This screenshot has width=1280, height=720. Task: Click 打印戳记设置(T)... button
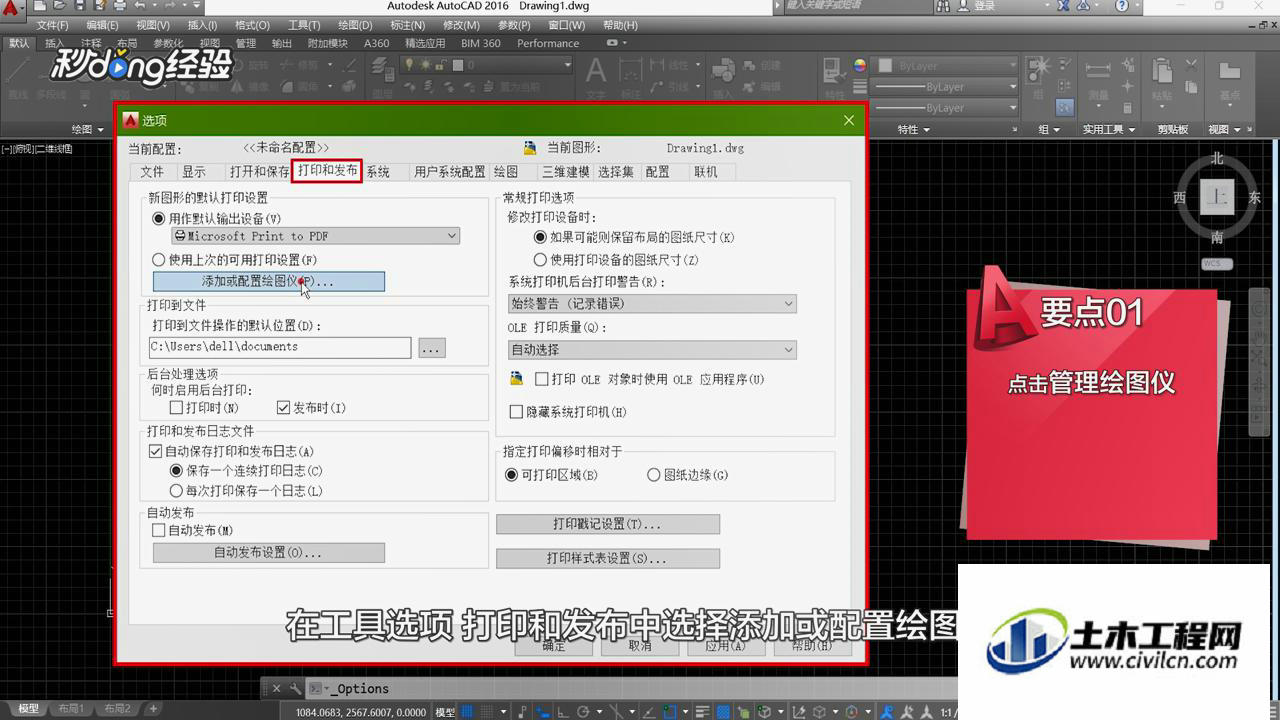click(608, 524)
